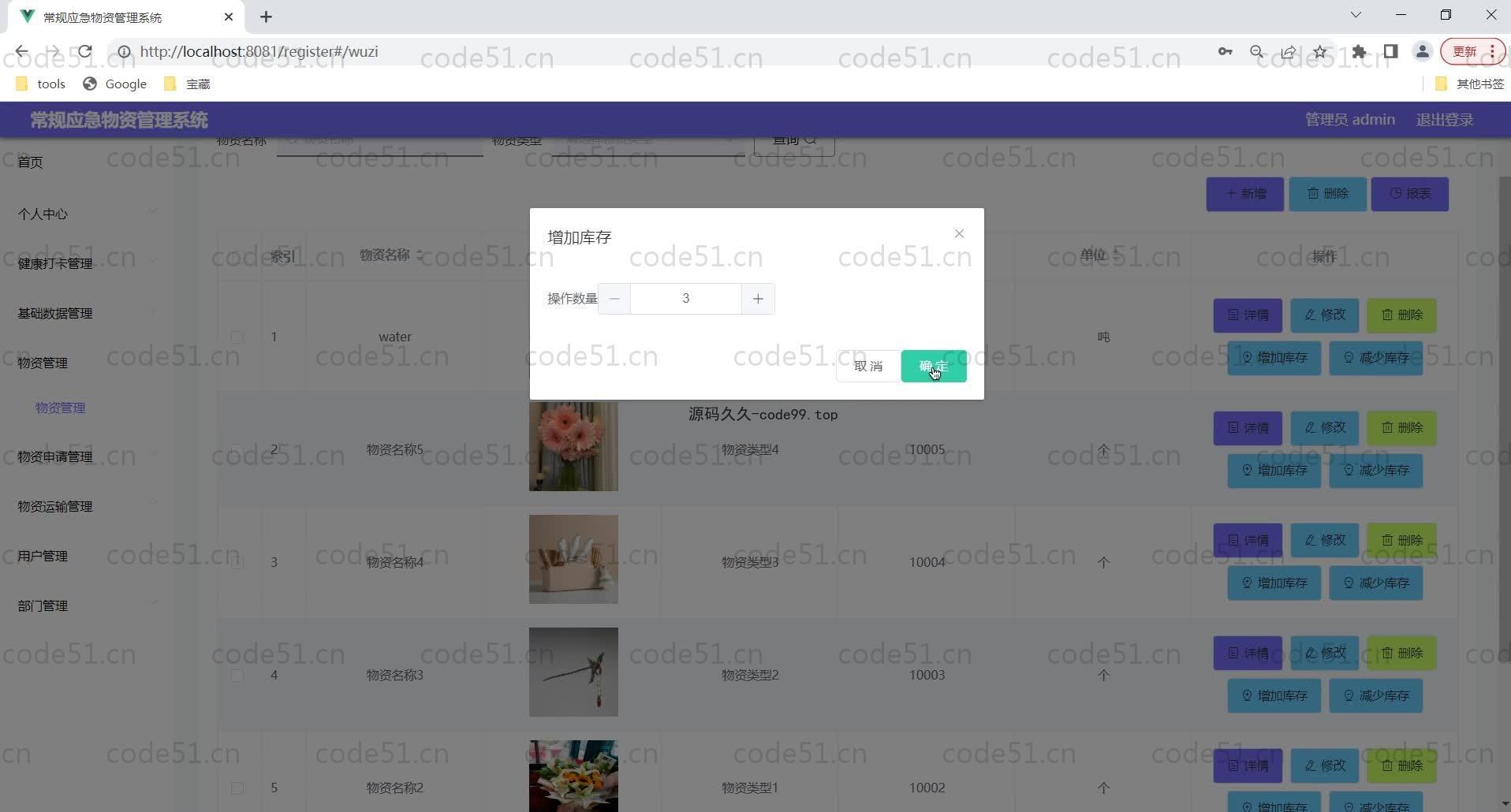The image size is (1511, 812).
Task: Tick the checkbox for row 物资名称2
Action: 237,788
